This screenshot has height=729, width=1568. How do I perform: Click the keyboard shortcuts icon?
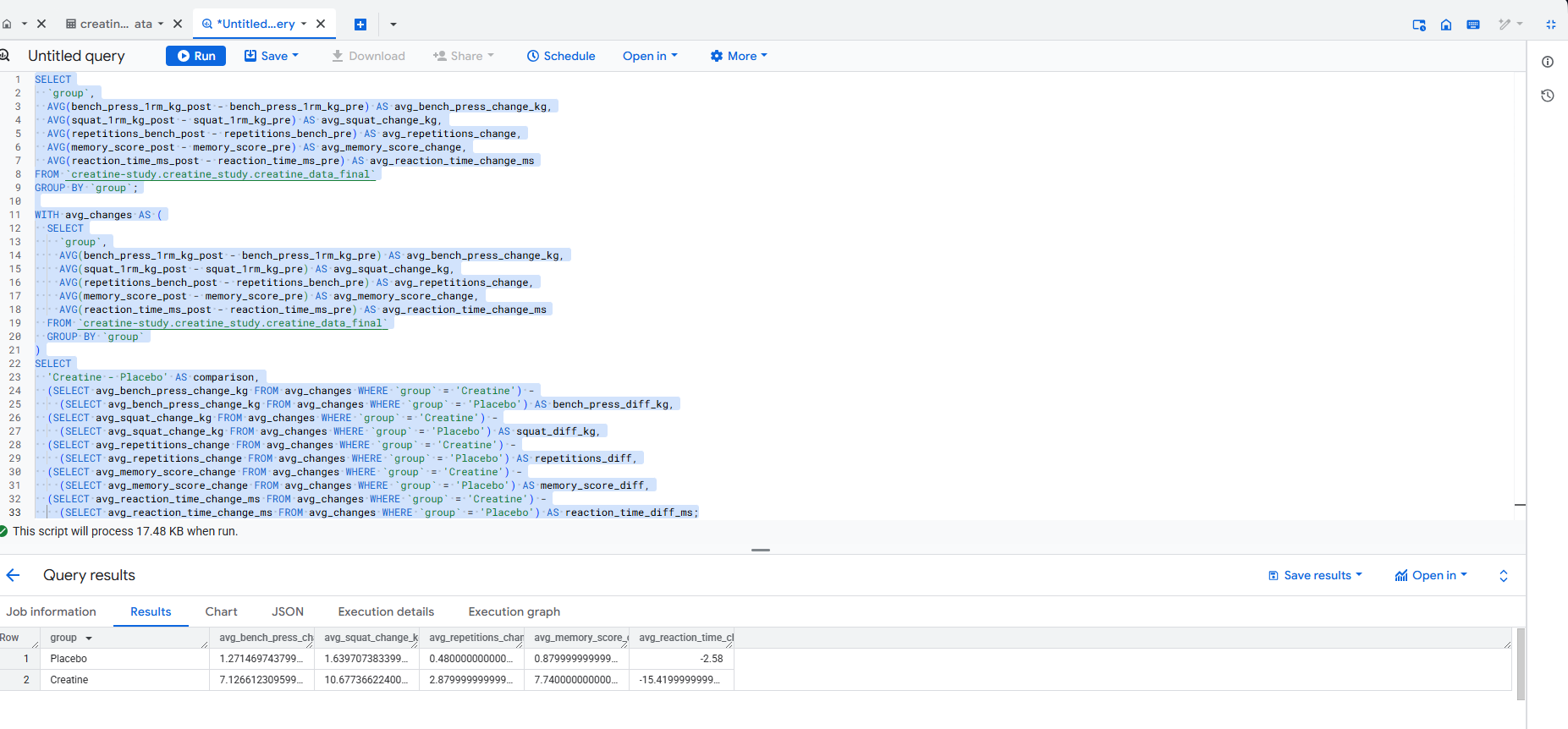coord(1473,25)
